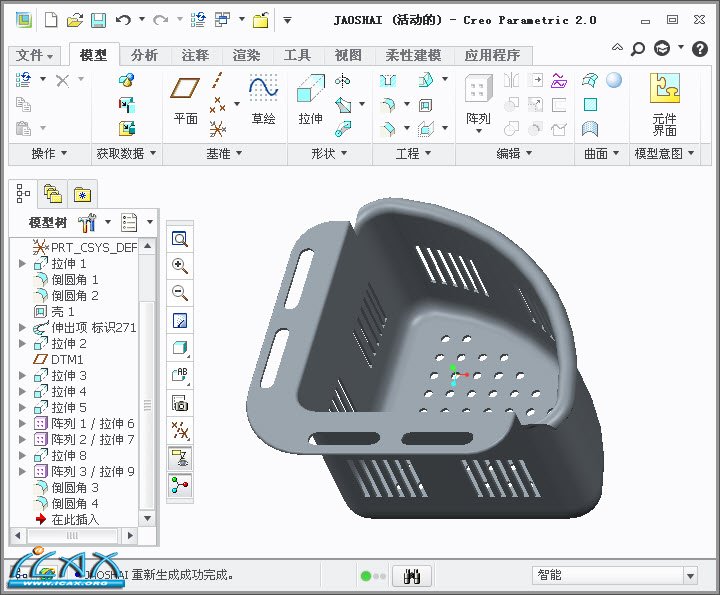720x595 pixels.
Task: Click the hole icon in 工程 group
Action: point(388,81)
